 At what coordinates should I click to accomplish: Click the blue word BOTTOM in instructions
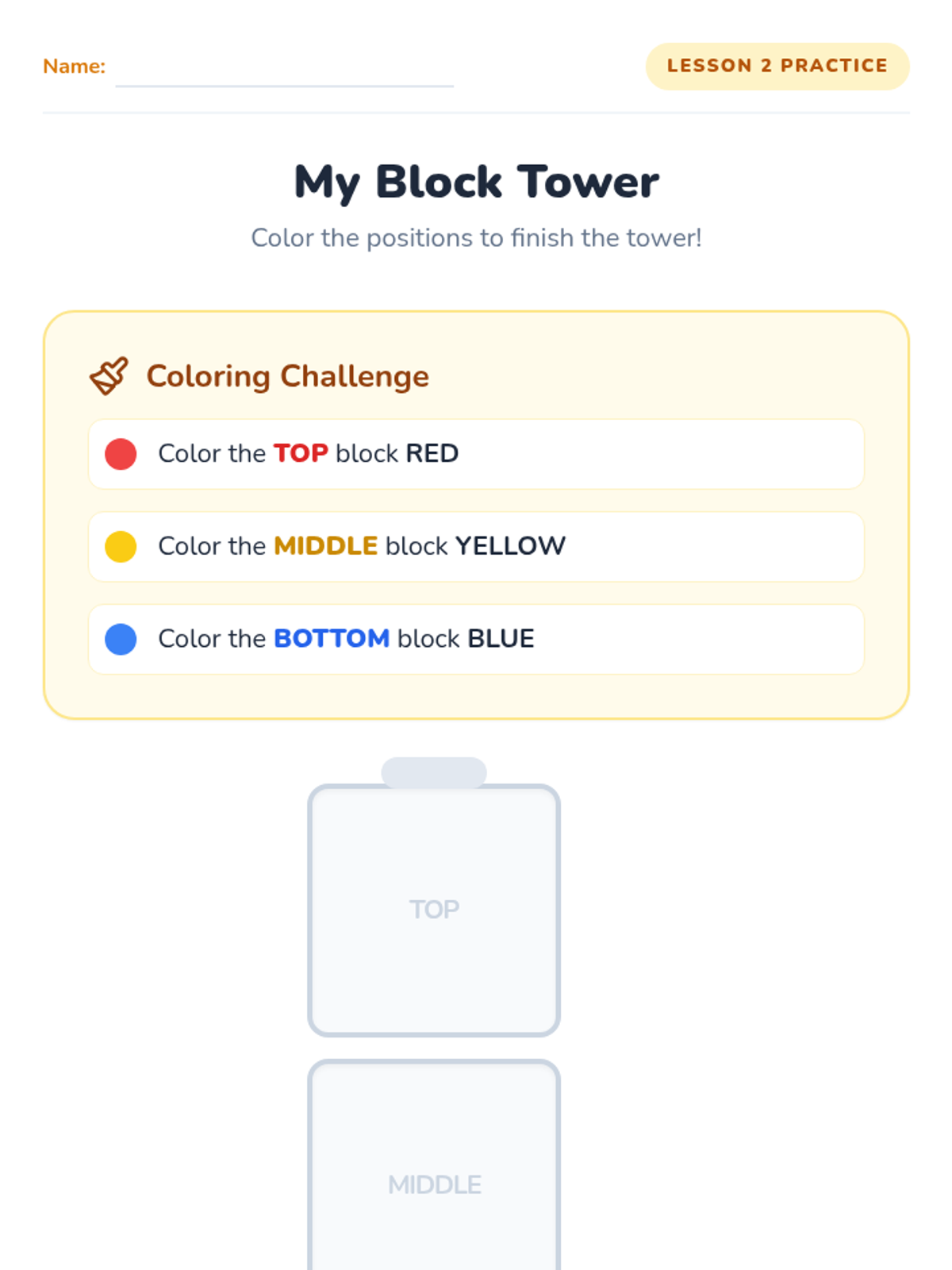pyautogui.click(x=332, y=638)
